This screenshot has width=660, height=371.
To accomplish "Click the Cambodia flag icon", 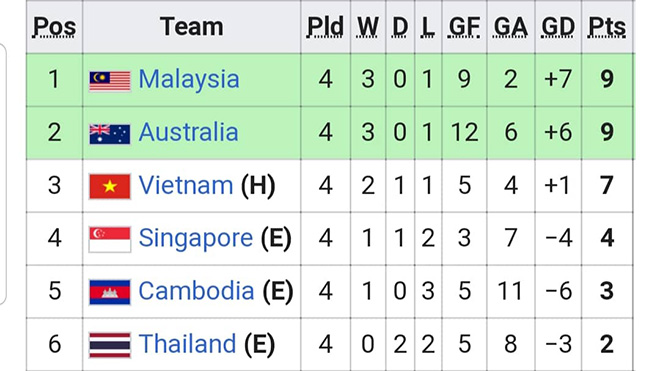I will tap(110, 292).
